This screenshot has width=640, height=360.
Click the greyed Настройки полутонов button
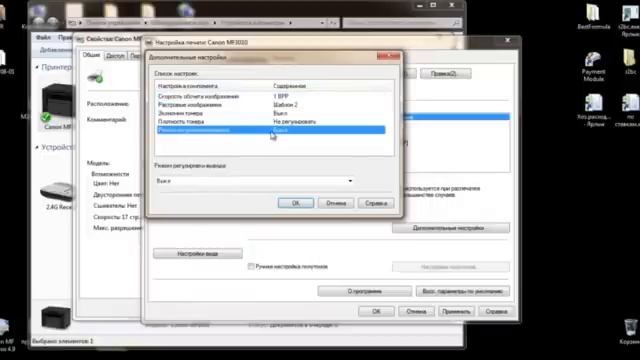click(x=451, y=267)
